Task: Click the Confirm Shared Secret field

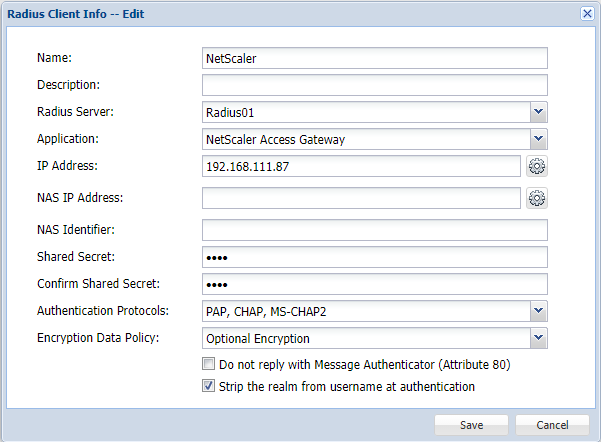Action: coord(374,284)
